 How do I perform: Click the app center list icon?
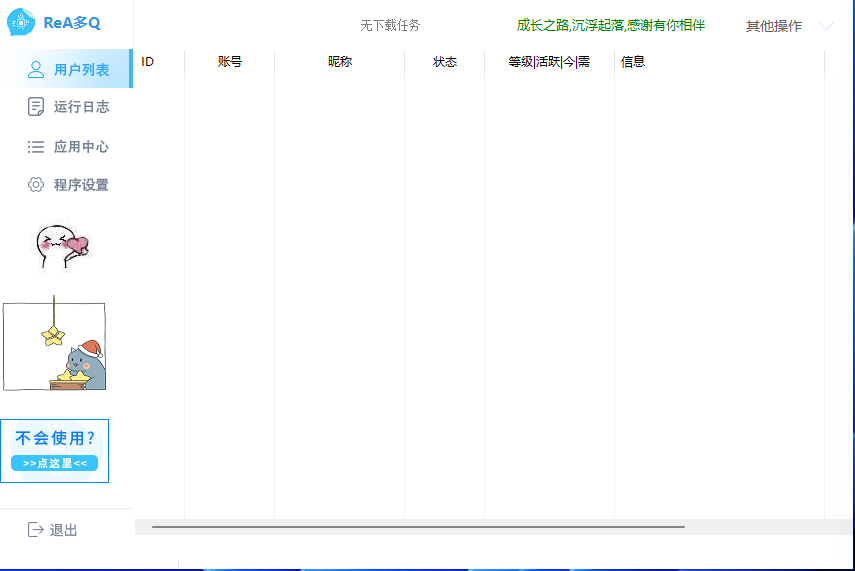(36, 147)
